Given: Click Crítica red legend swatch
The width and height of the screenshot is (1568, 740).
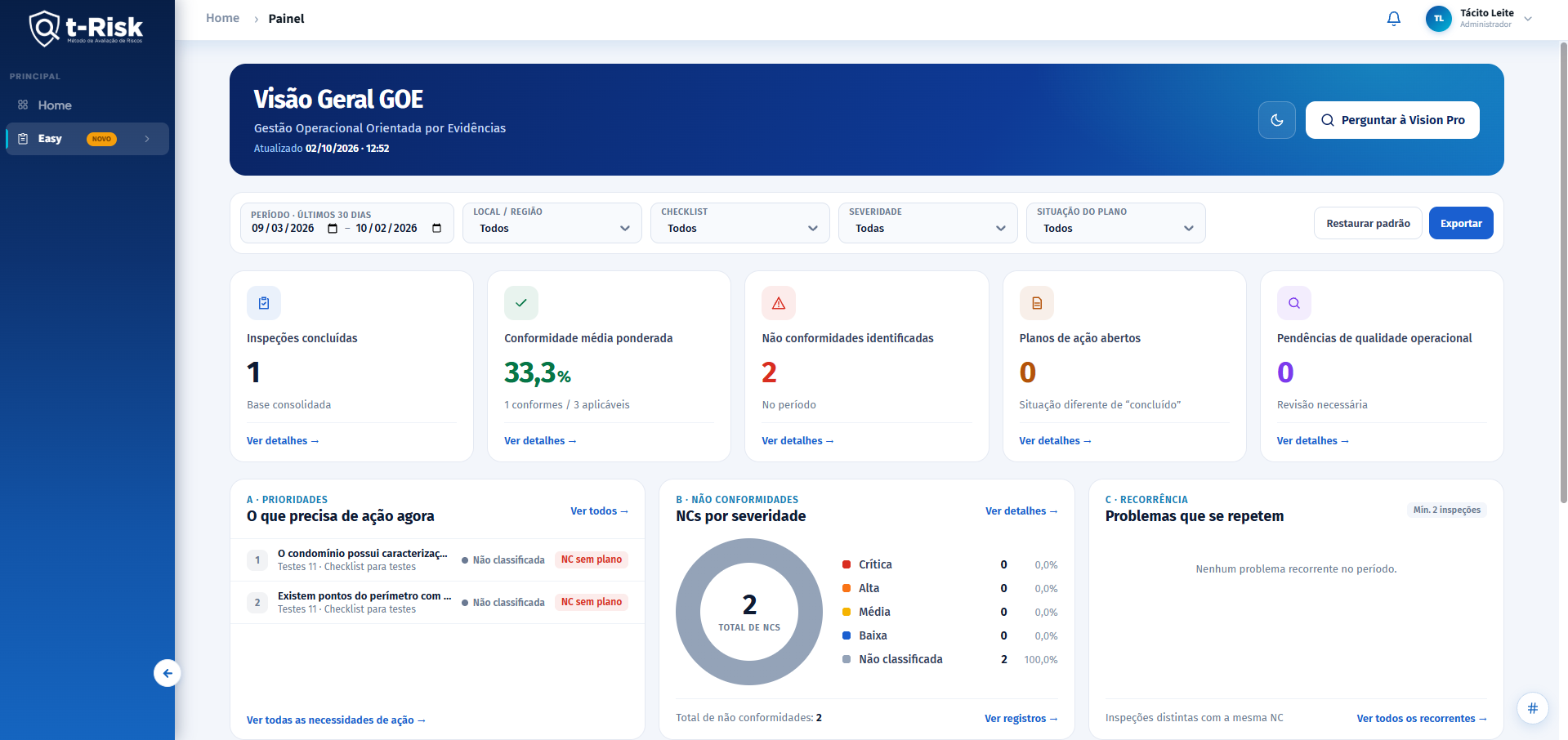Looking at the screenshot, I should tap(847, 564).
